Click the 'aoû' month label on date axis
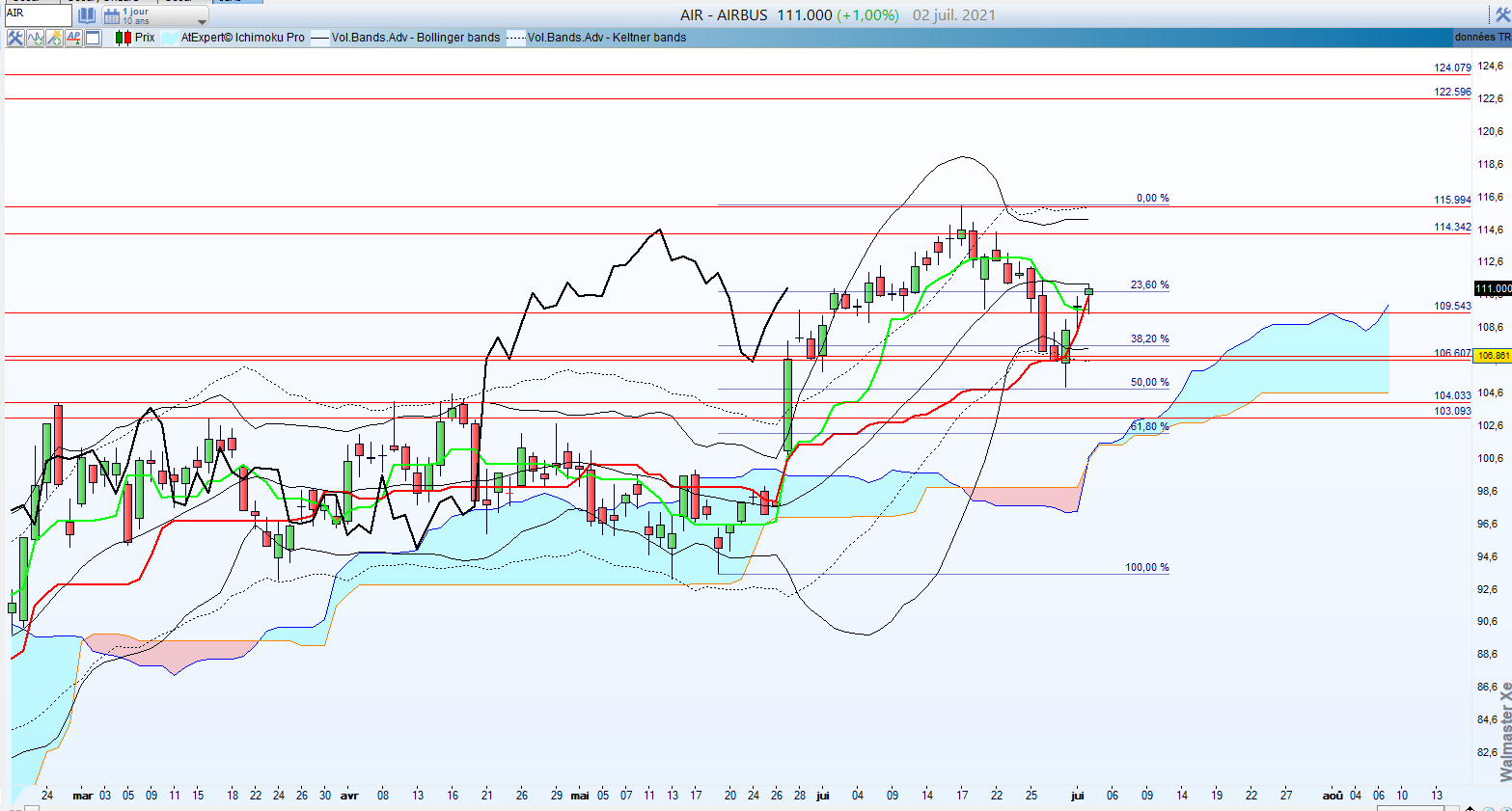Image resolution: width=1512 pixels, height=811 pixels. coord(1333,796)
